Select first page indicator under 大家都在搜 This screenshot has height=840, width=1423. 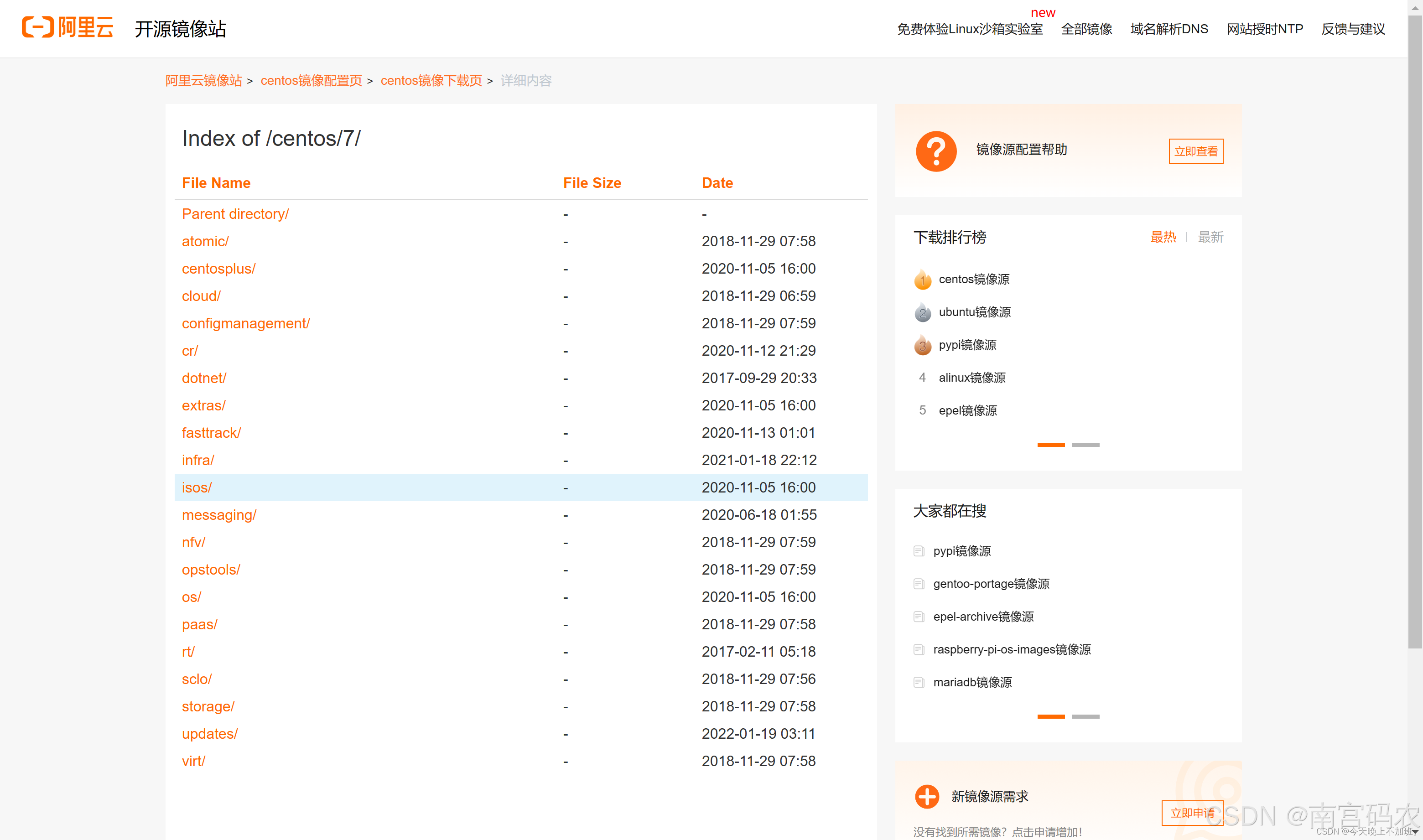(x=1050, y=716)
